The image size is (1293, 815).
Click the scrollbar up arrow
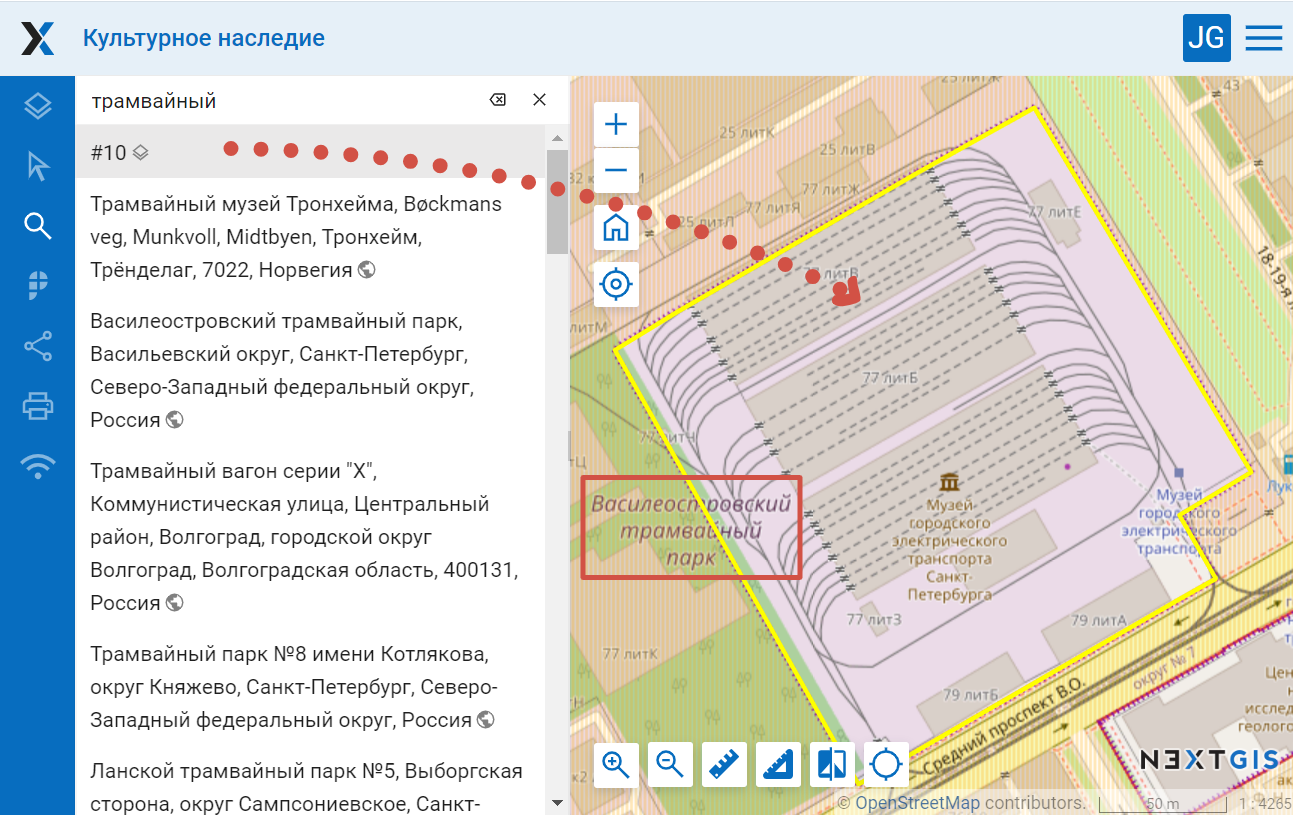[557, 137]
